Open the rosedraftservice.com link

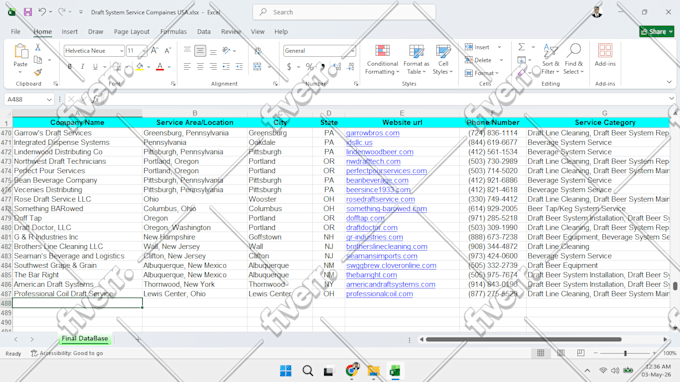click(x=380, y=199)
